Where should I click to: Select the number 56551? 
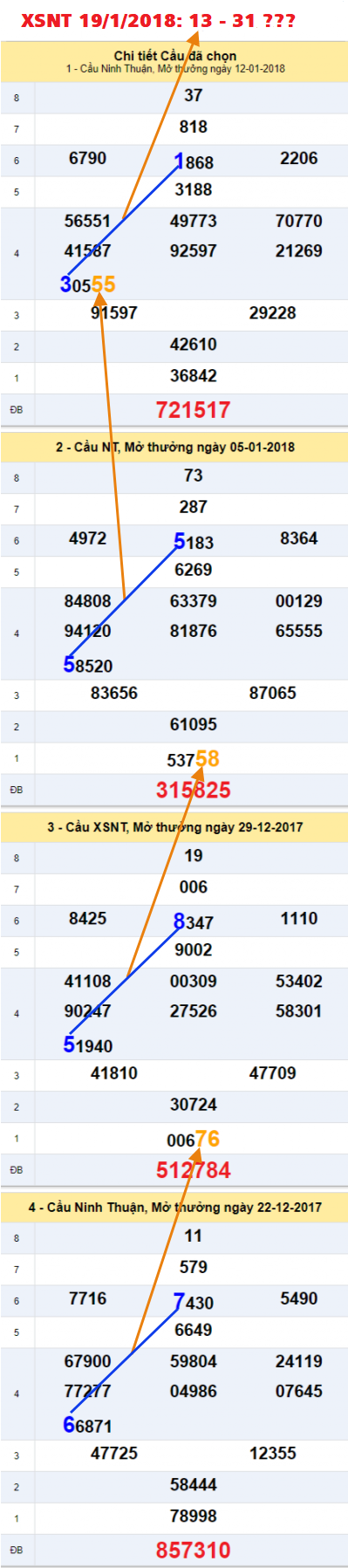pos(87,221)
